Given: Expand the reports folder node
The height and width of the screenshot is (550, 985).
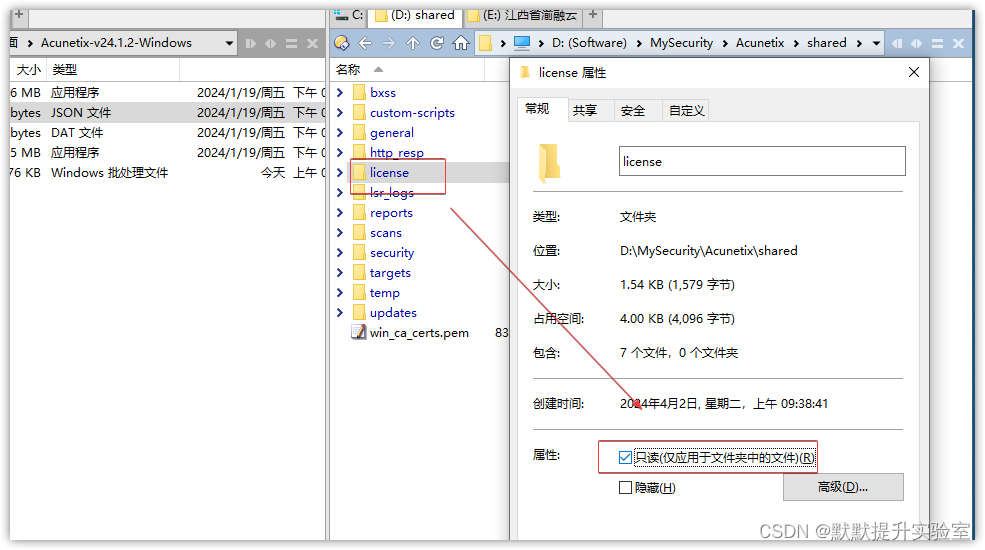Looking at the screenshot, I should point(340,212).
